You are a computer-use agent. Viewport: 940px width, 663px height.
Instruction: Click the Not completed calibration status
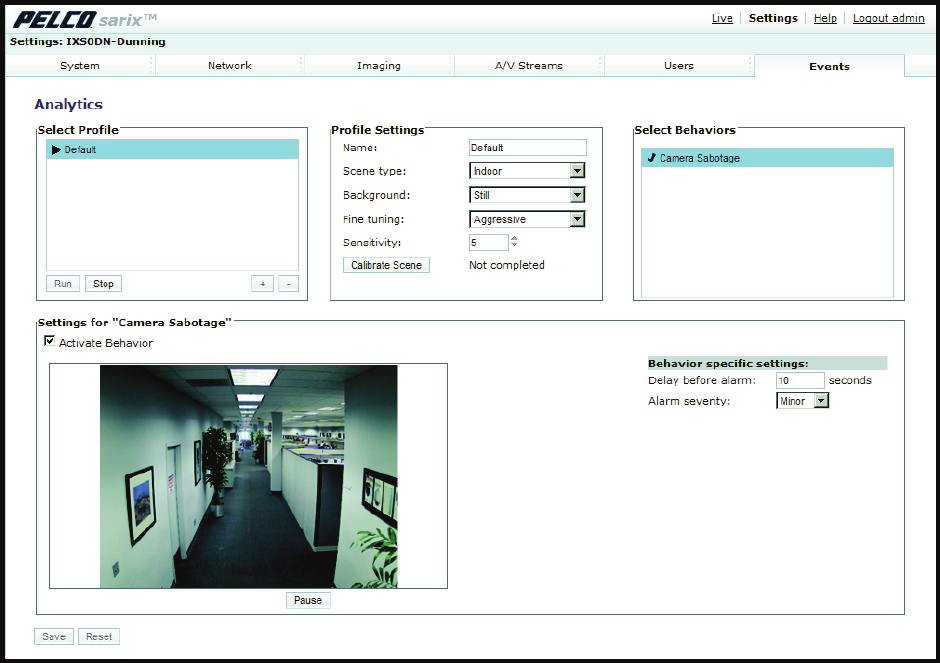point(507,265)
